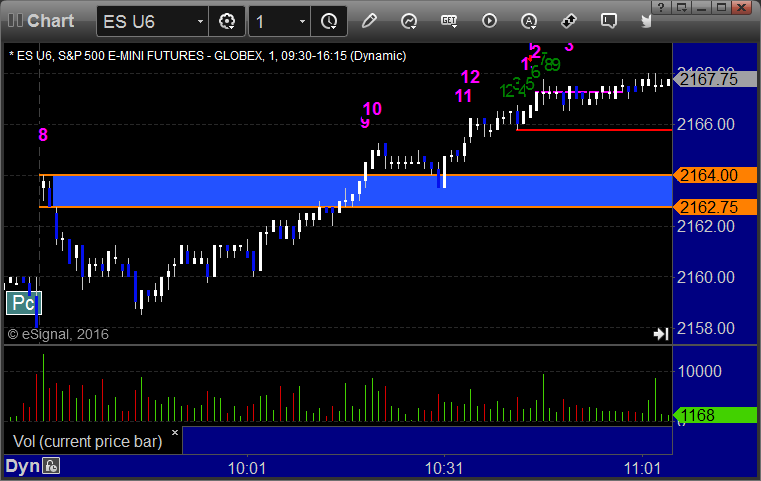Open the circled A dropdown icon
Screen dimensions: 761x481
tap(529, 21)
